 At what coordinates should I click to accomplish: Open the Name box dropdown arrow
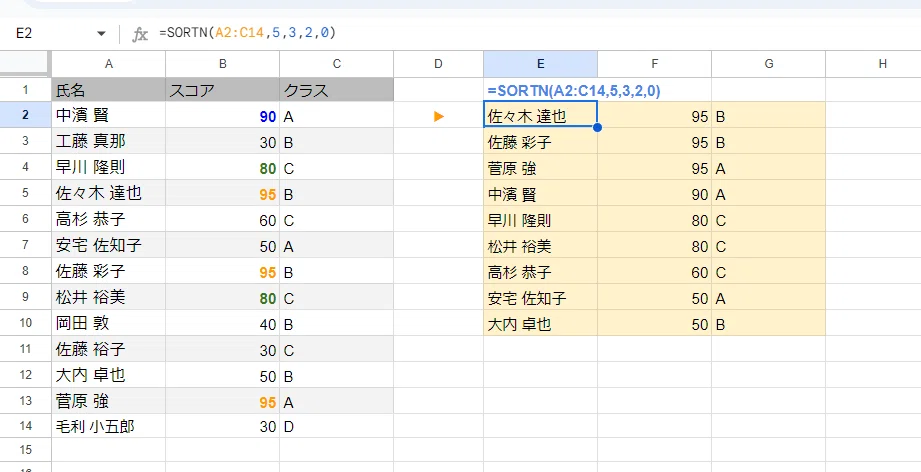point(102,34)
